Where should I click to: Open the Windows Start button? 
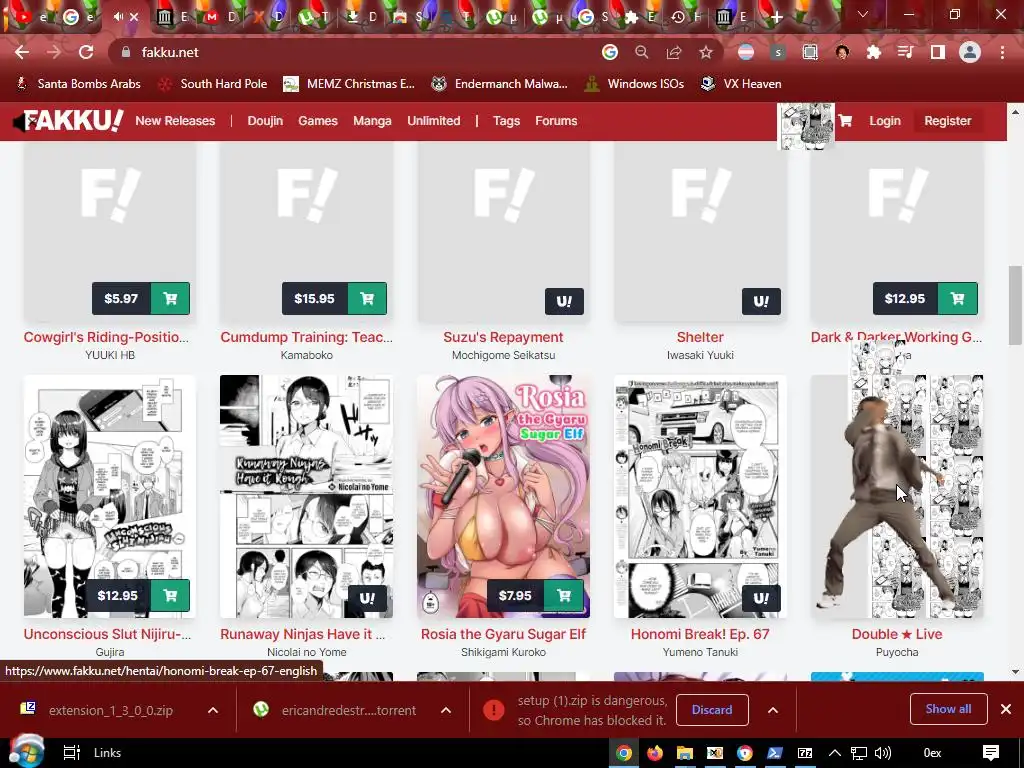click(x=26, y=752)
